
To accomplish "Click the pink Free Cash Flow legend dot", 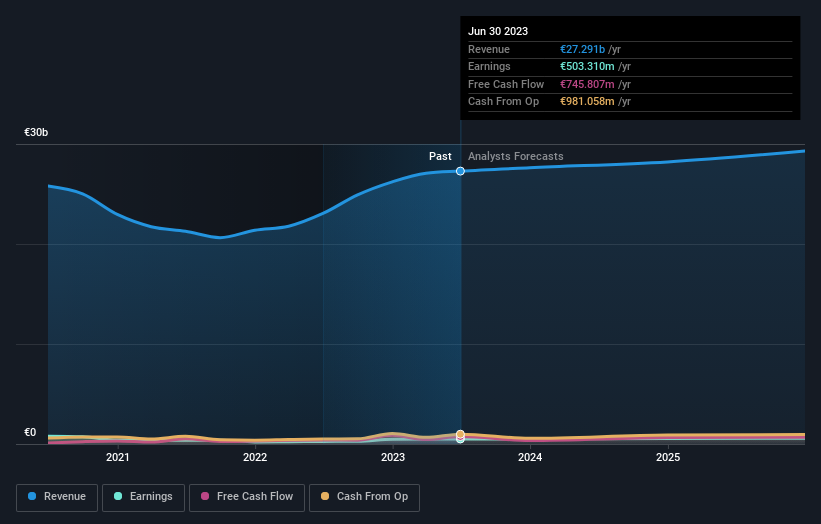I will pos(205,496).
